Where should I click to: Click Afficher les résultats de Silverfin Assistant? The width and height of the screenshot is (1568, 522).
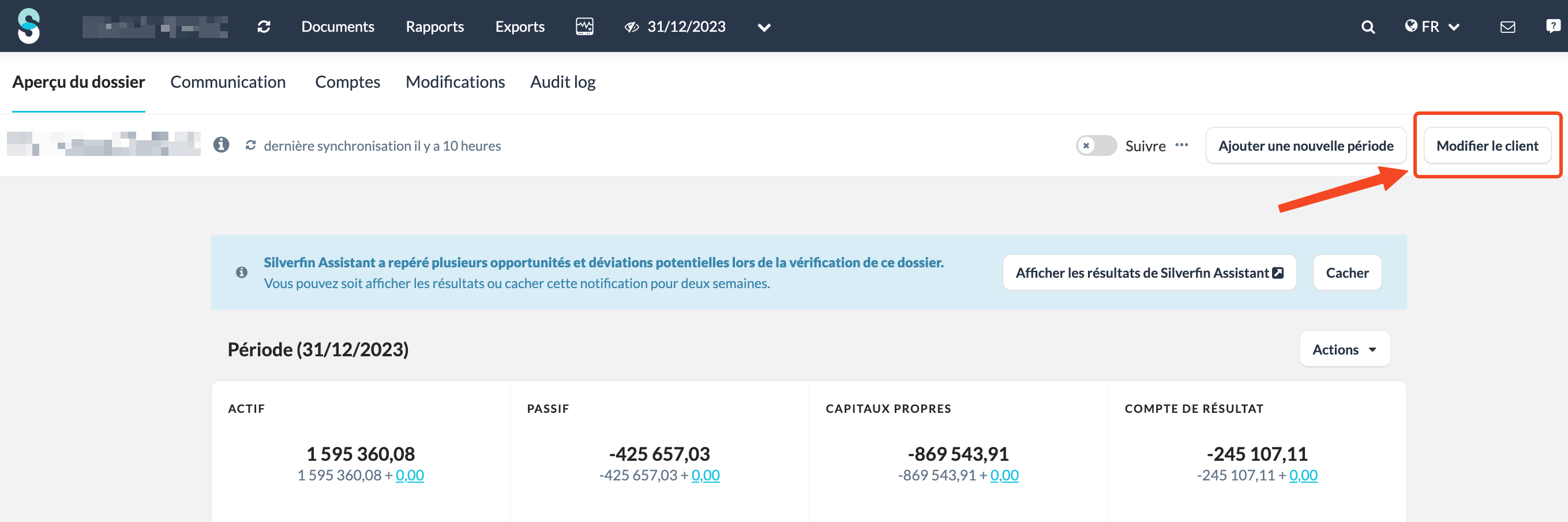click(1149, 273)
